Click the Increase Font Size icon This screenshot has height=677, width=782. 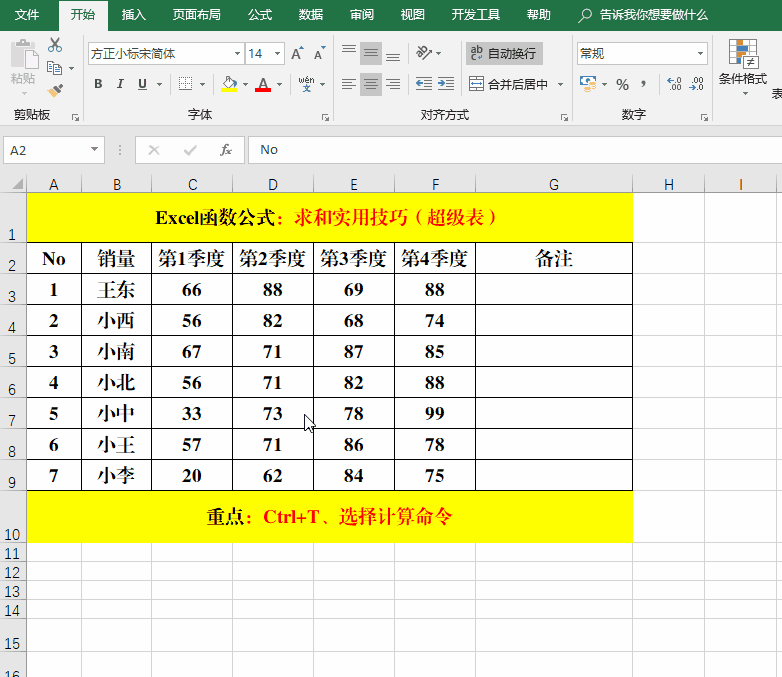pyautogui.click(x=298, y=53)
